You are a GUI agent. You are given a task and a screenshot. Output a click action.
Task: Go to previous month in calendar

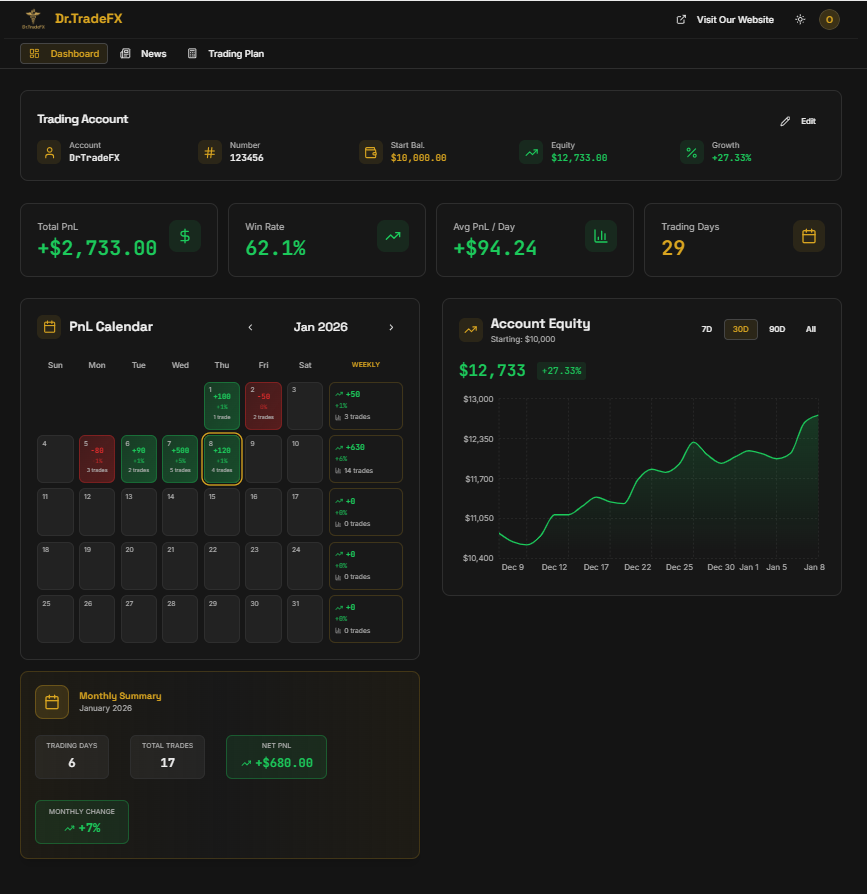click(x=250, y=327)
